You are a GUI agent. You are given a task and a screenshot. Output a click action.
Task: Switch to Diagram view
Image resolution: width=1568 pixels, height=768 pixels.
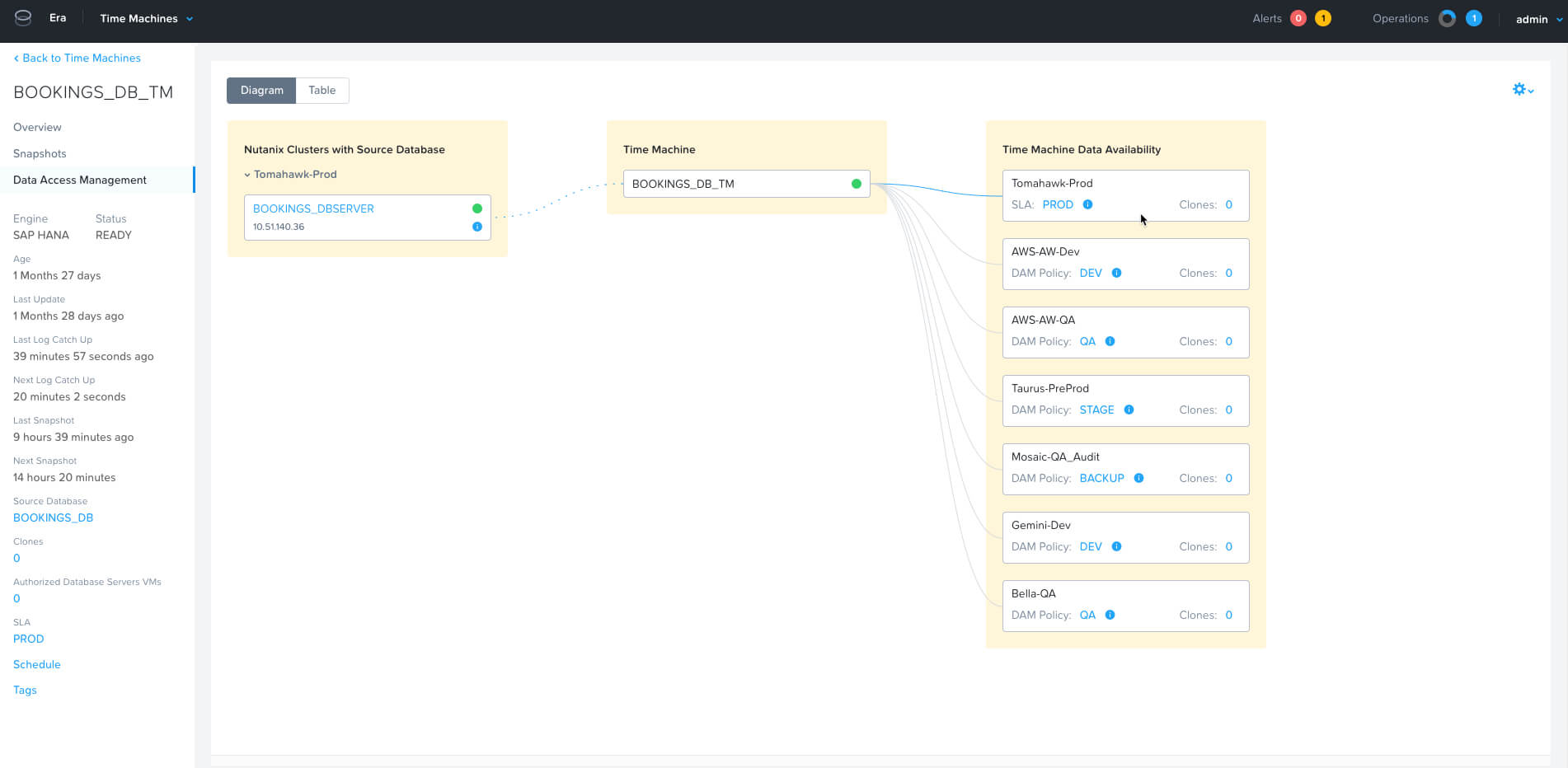261,91
